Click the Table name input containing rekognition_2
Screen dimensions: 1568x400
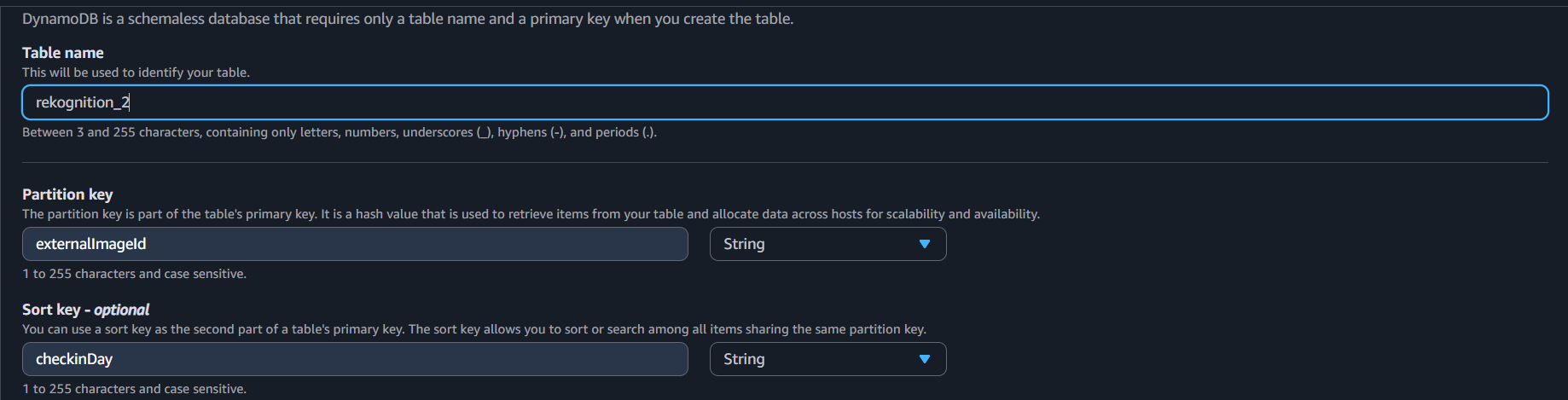point(785,102)
